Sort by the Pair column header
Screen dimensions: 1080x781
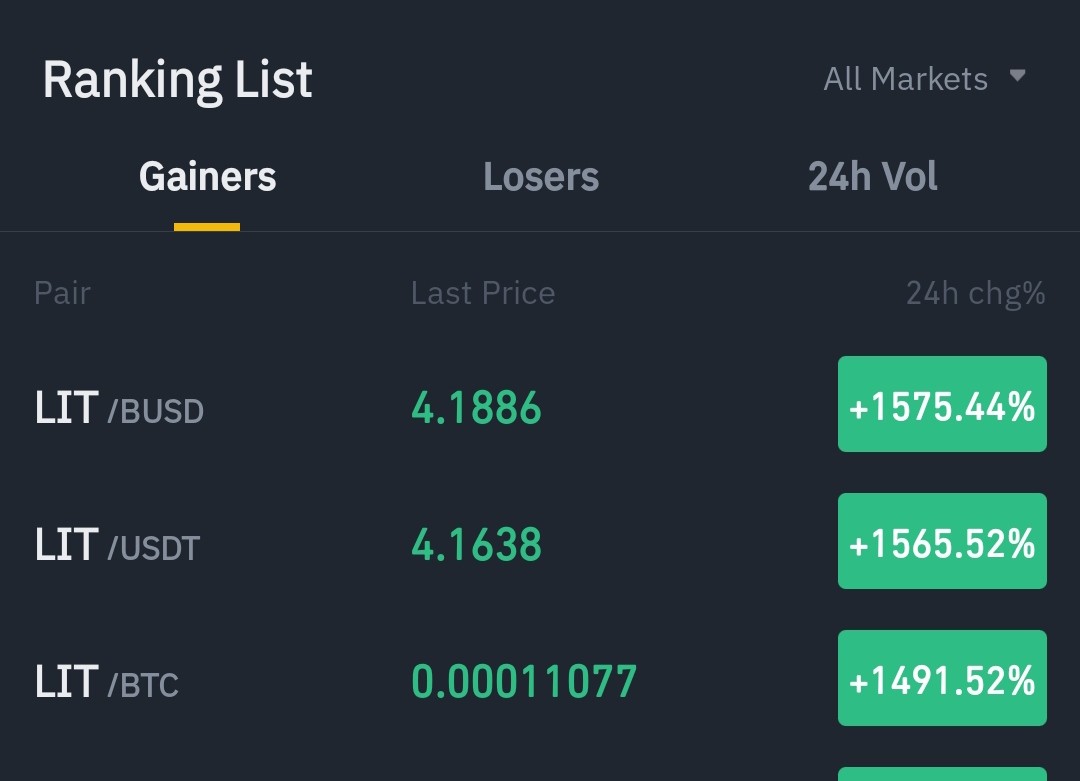coord(63,293)
